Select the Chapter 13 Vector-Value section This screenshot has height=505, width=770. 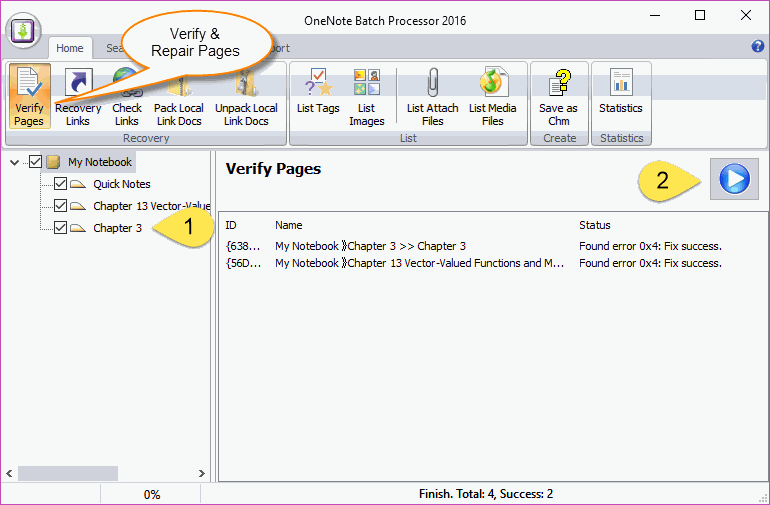point(151,205)
